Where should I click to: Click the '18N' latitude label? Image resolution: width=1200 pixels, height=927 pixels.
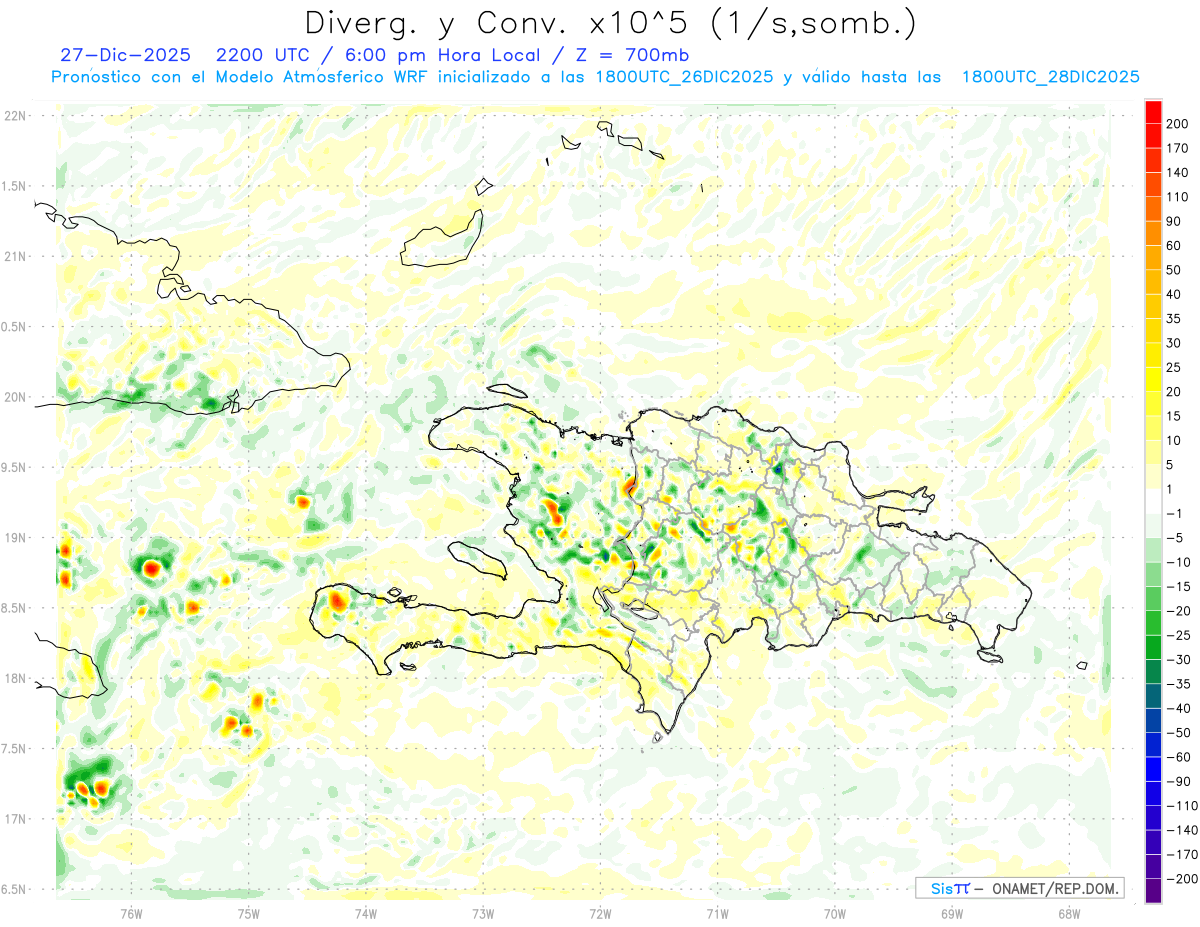(14, 679)
